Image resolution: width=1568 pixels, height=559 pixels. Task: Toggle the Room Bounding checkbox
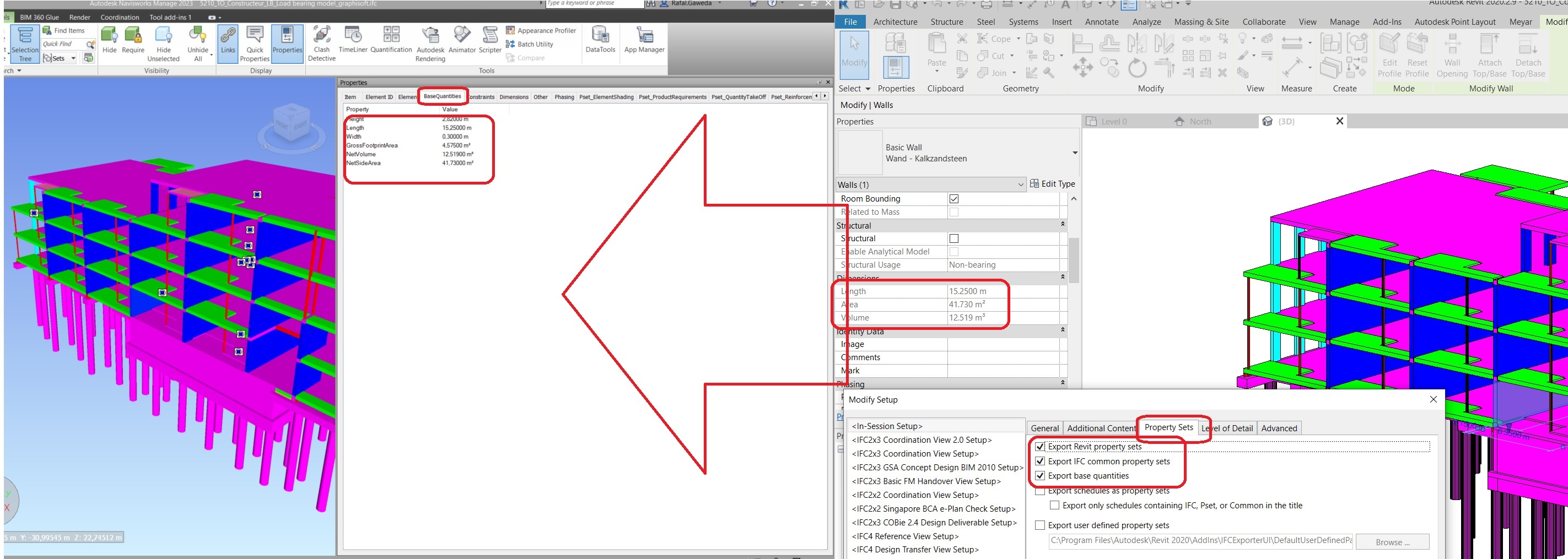pos(954,198)
